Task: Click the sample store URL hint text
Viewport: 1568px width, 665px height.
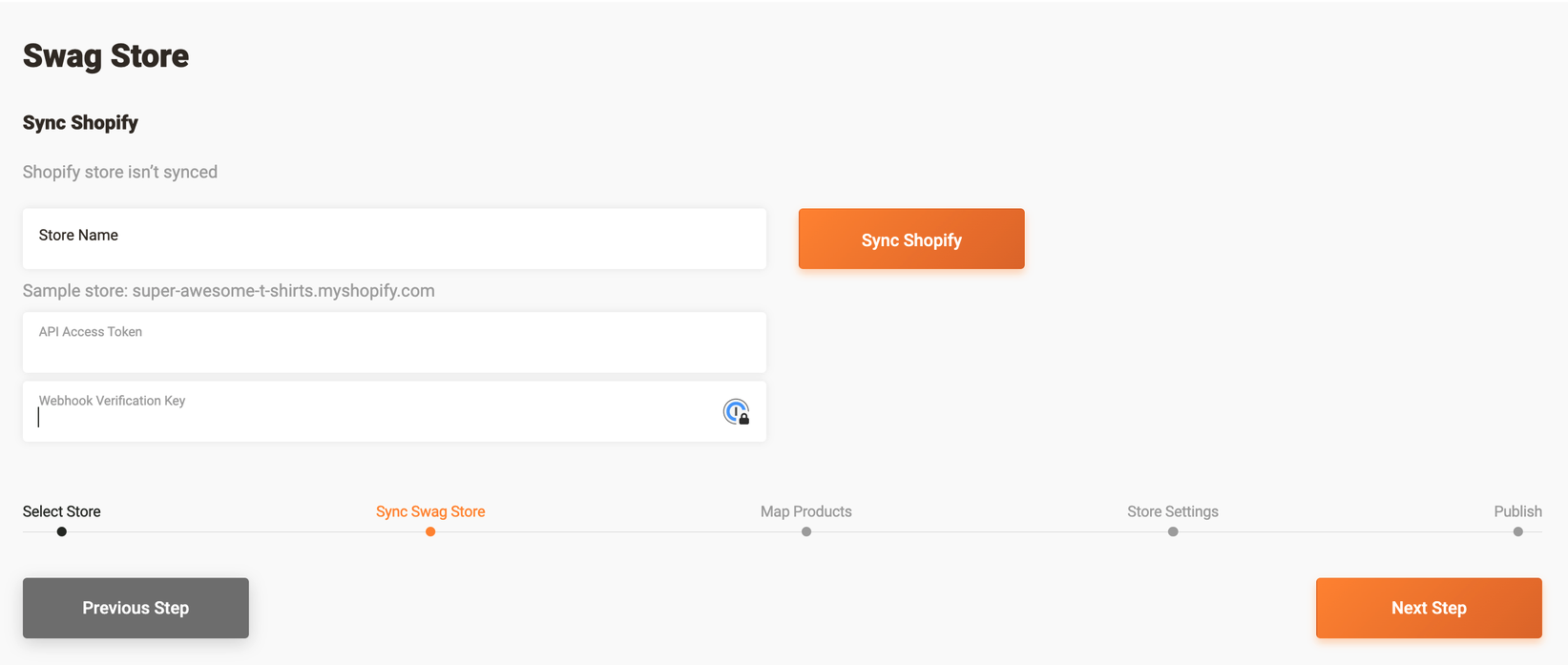Action: click(x=229, y=291)
